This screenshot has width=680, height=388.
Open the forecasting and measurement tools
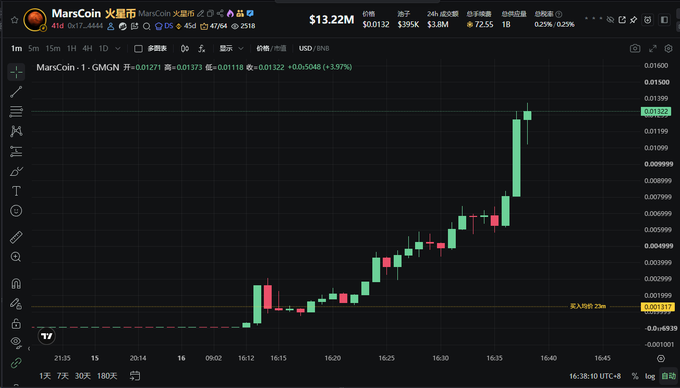click(16, 151)
